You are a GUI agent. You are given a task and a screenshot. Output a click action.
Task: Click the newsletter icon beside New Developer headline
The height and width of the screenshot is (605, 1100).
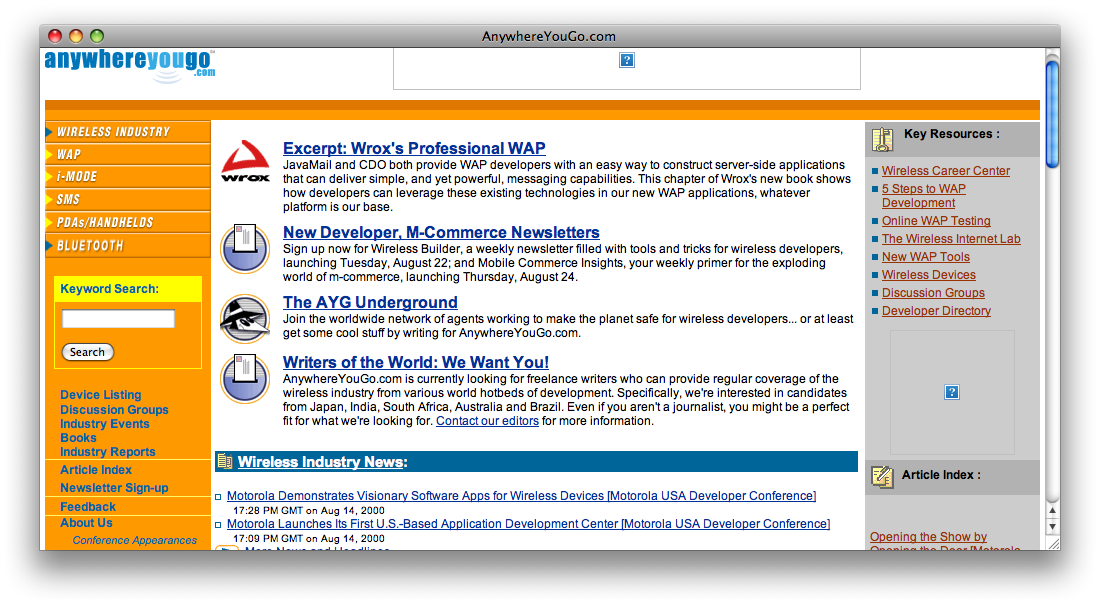tap(245, 248)
